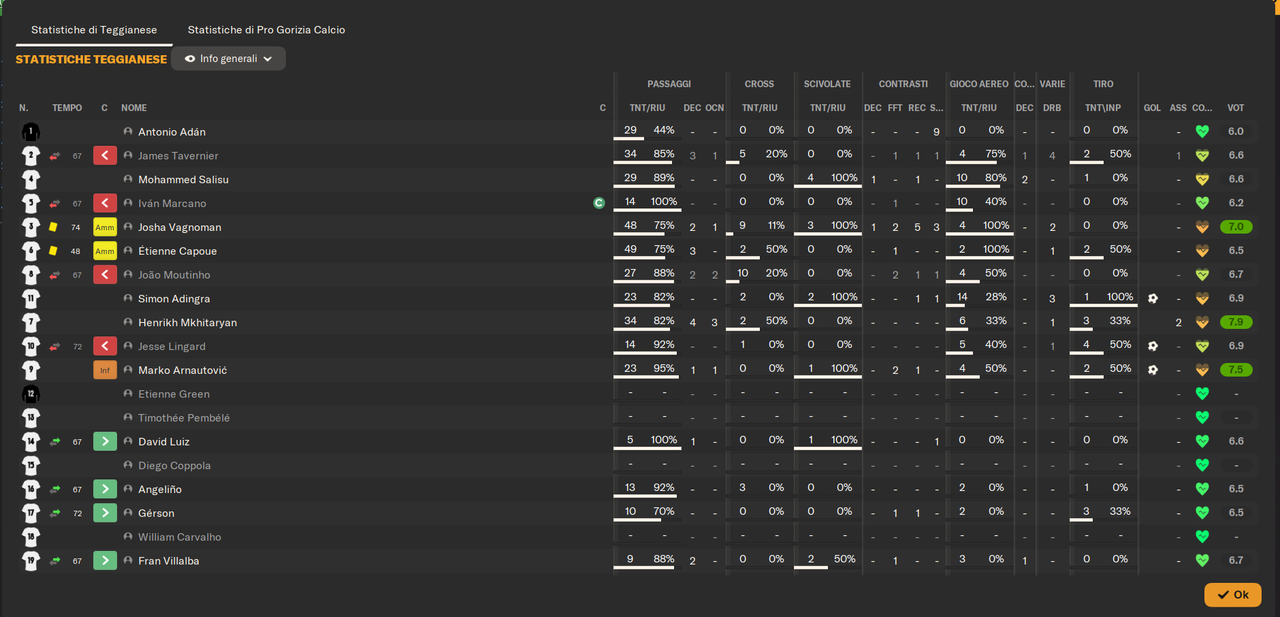
Task: Click Fran Villalba's green substituted-on arrow
Action: (105, 561)
